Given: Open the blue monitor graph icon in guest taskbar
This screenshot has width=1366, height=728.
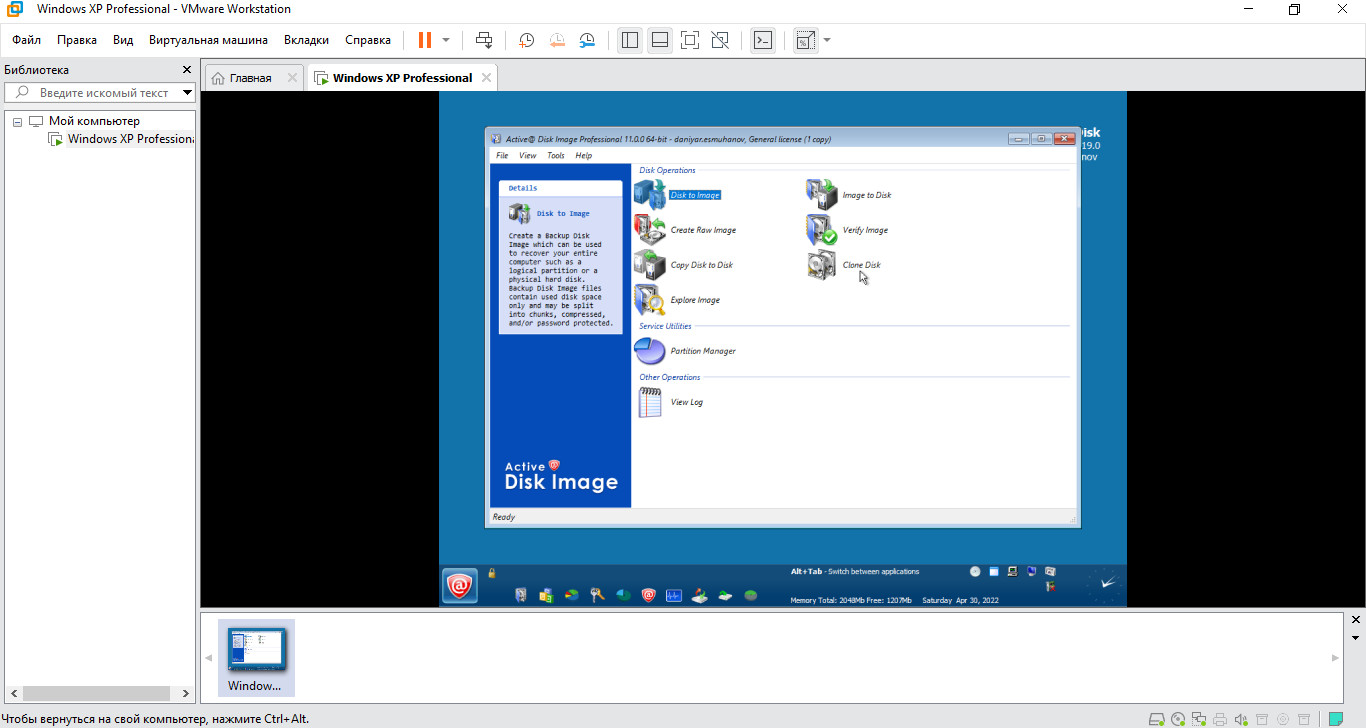Looking at the screenshot, I should 674,595.
